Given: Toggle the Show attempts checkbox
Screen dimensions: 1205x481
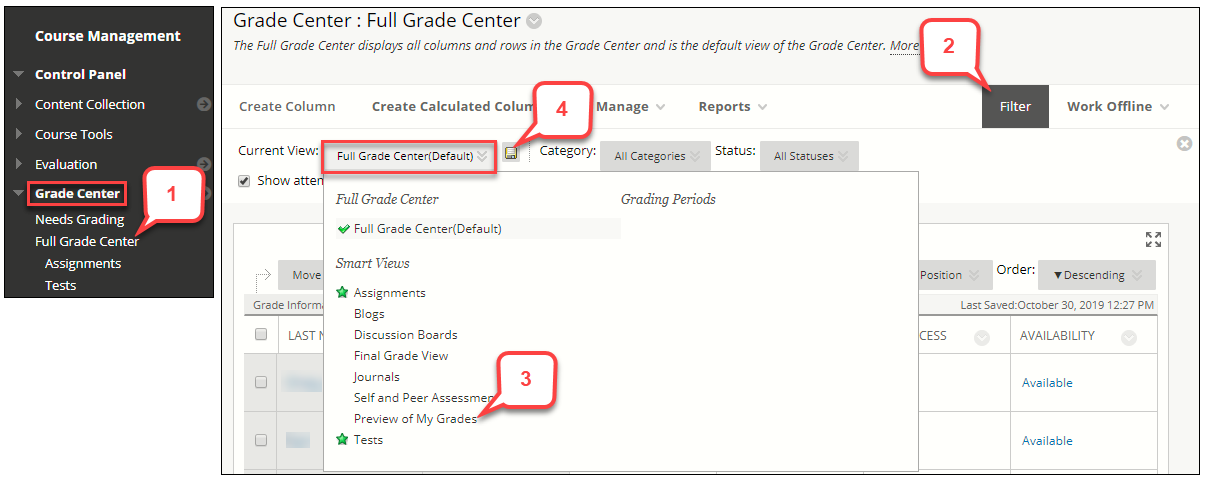Looking at the screenshot, I should 244,181.
